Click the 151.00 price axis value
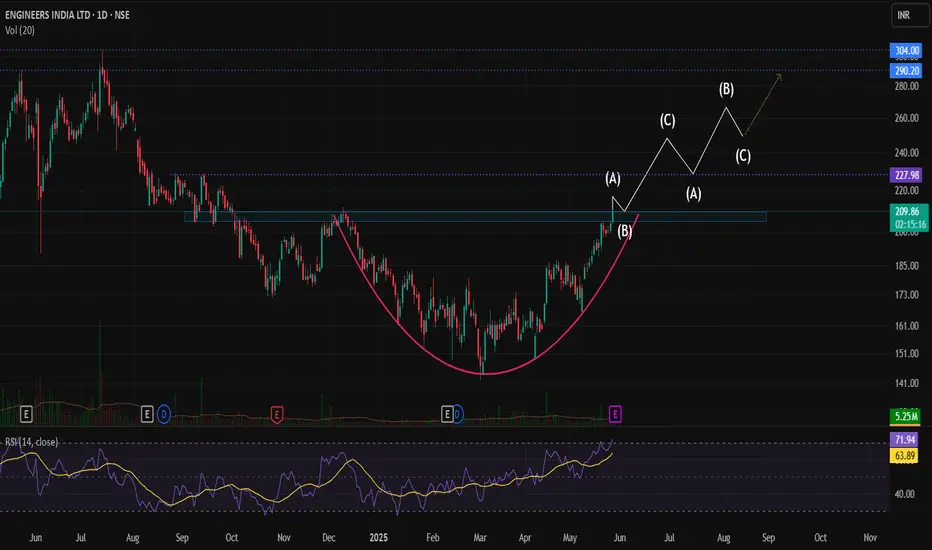Viewport: 932px width, 550px height. click(906, 354)
